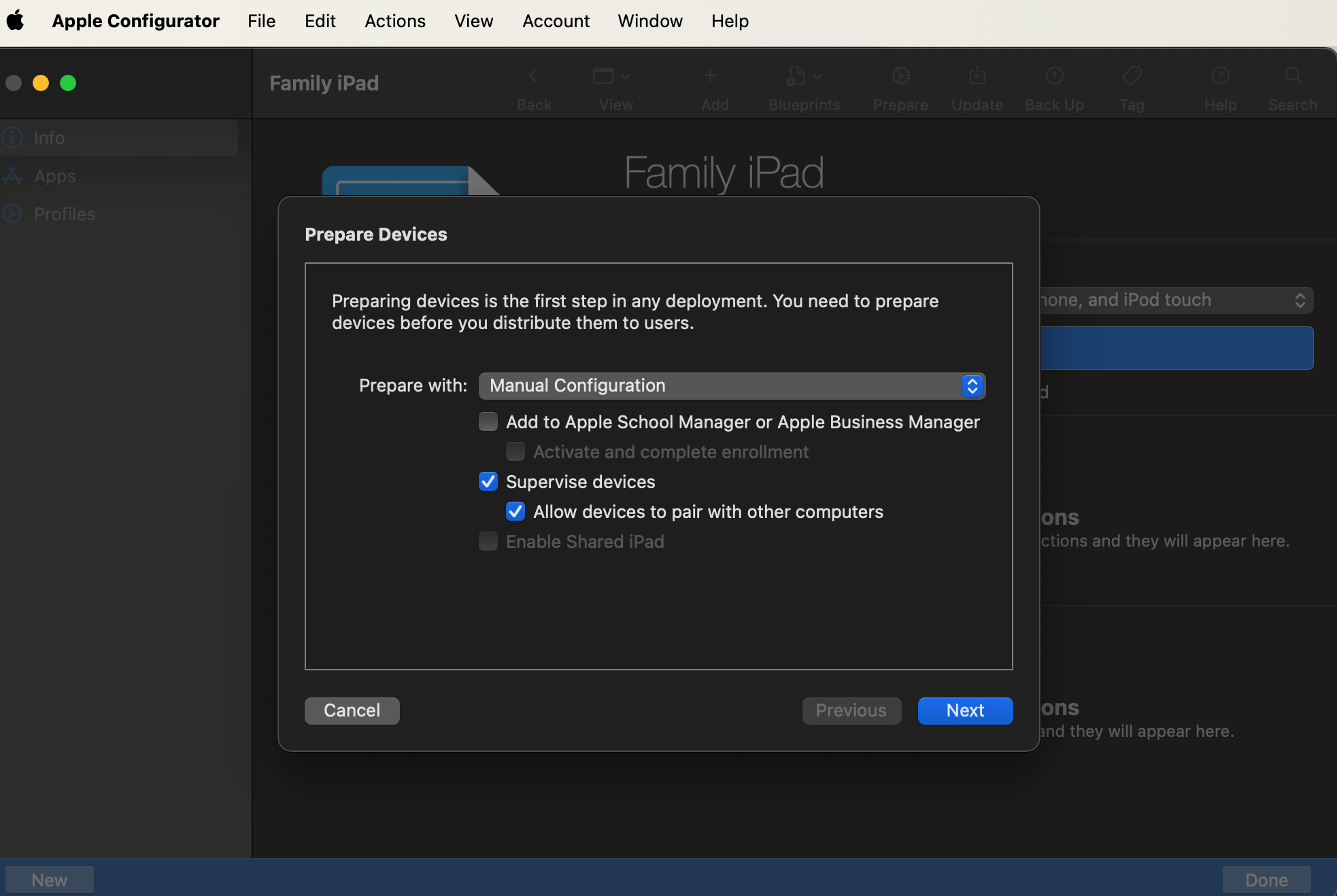Open the Account menu
The width and height of the screenshot is (1337, 896).
pos(556,21)
